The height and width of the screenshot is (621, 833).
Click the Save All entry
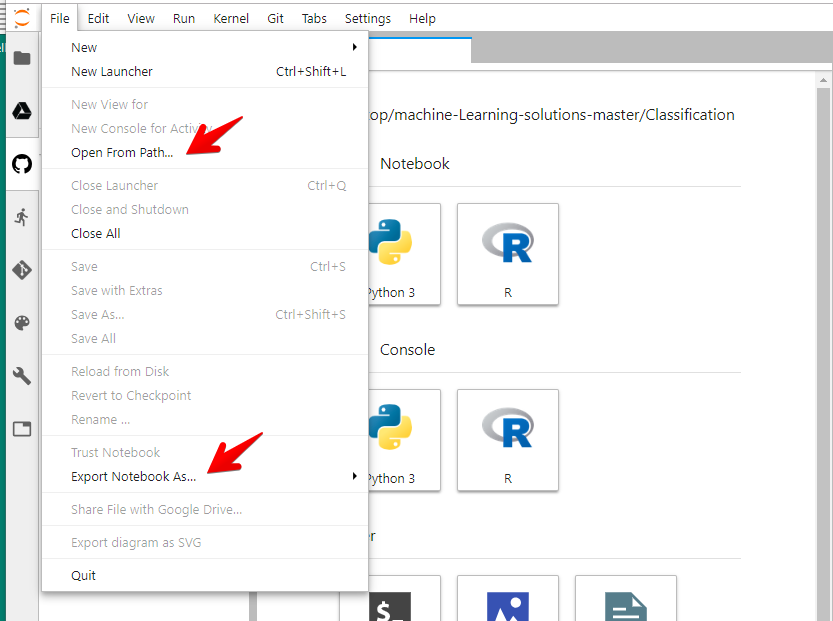pos(205,338)
